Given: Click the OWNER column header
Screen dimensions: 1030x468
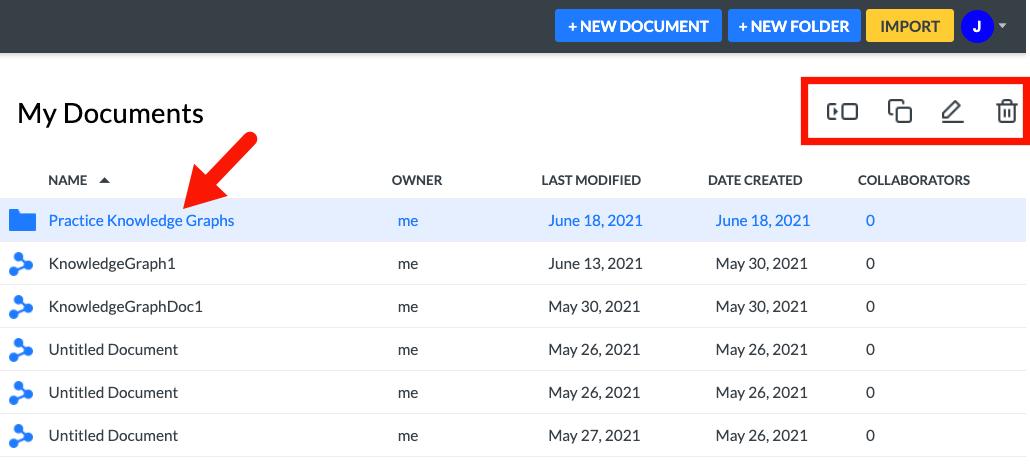Looking at the screenshot, I should pos(417,180).
